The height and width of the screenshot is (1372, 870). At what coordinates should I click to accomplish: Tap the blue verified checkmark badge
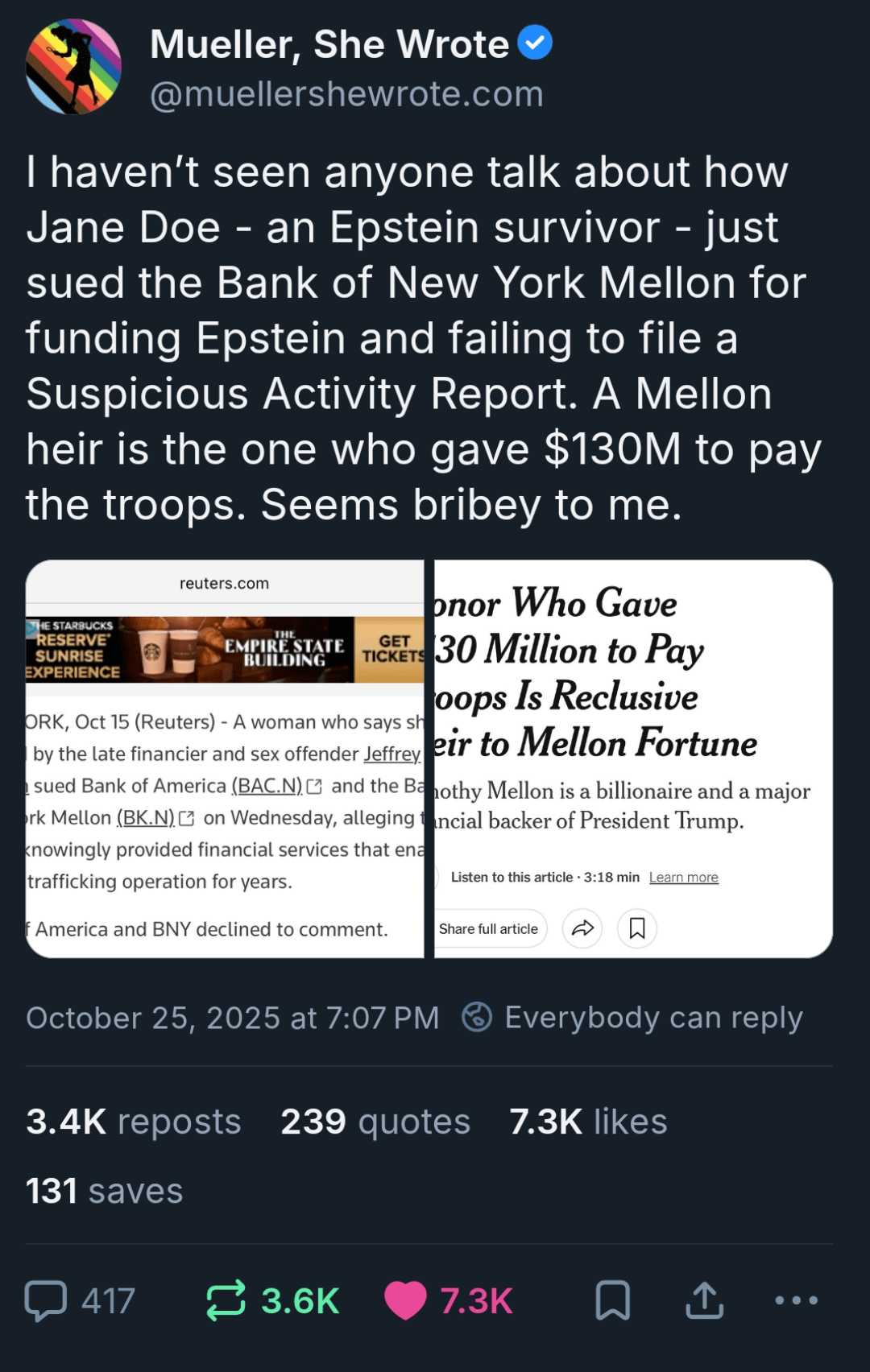[535, 43]
